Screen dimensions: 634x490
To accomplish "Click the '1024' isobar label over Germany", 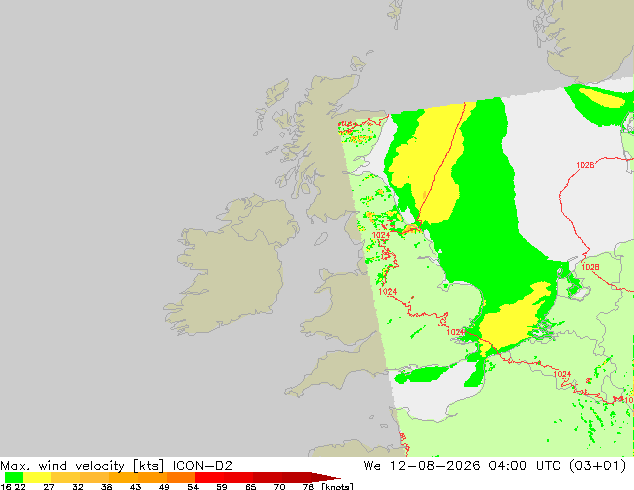I will point(562,374).
